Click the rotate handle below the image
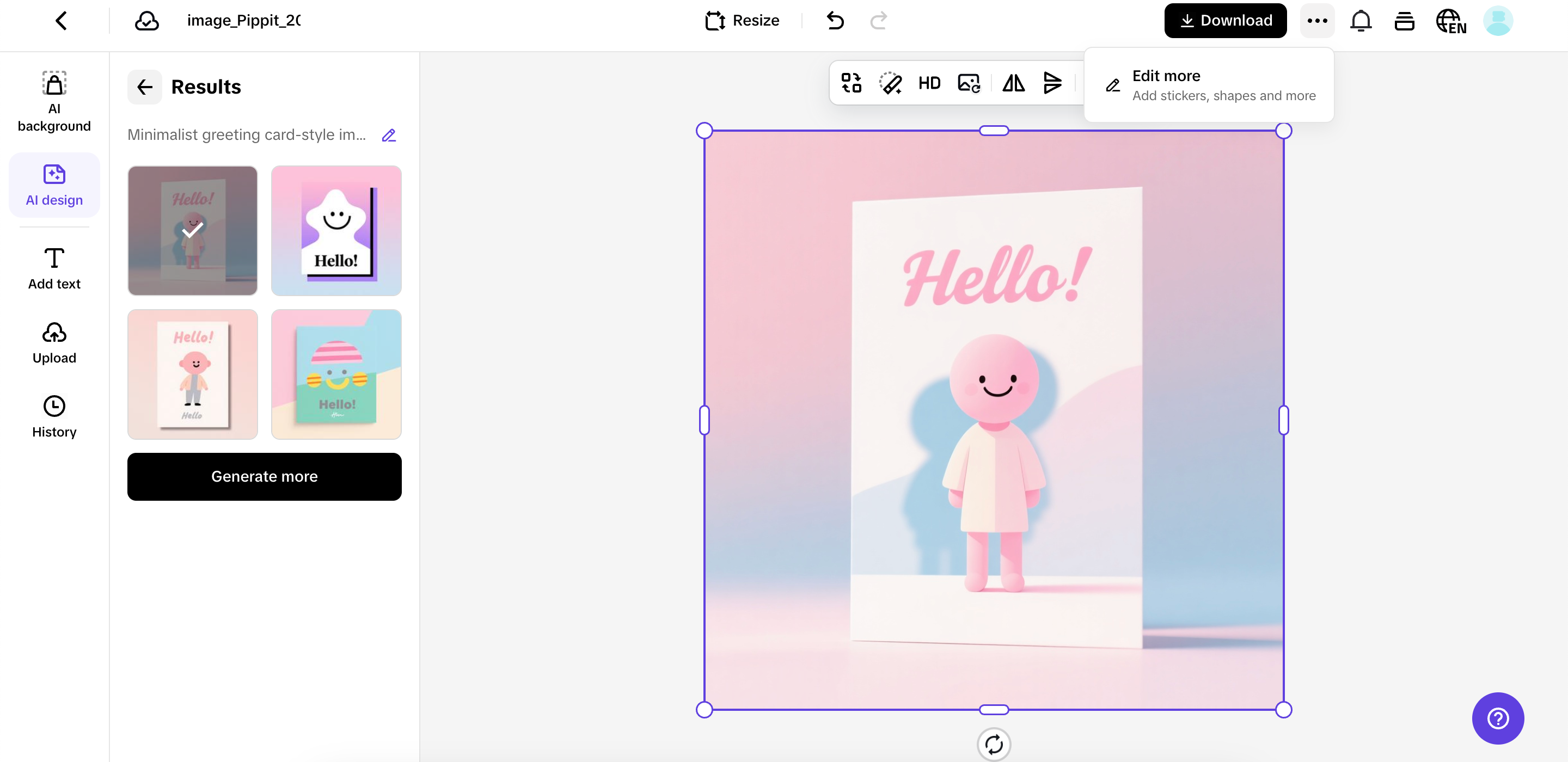 pos(994,743)
